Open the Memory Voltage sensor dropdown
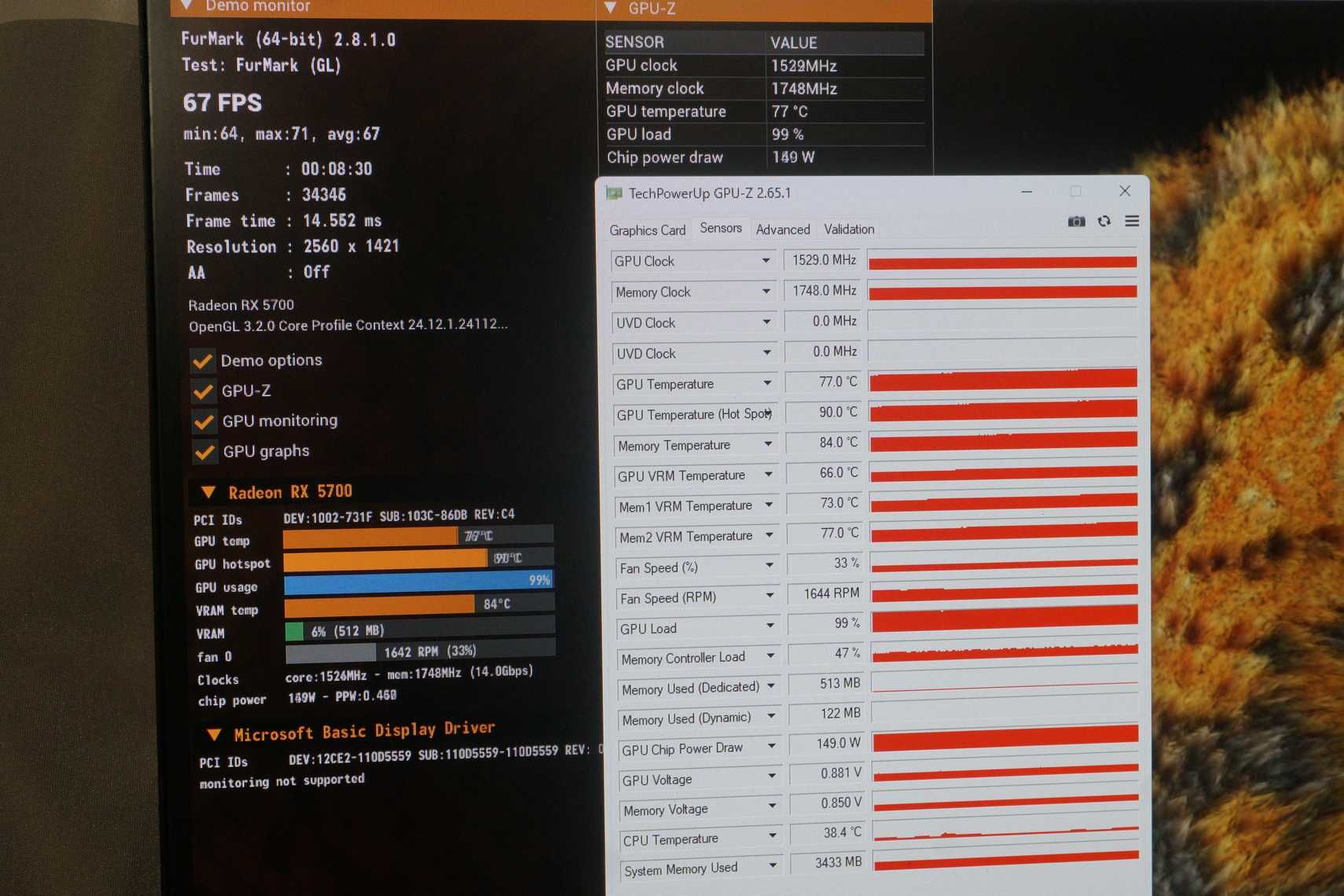The height and width of the screenshot is (896, 1344). pos(773,806)
